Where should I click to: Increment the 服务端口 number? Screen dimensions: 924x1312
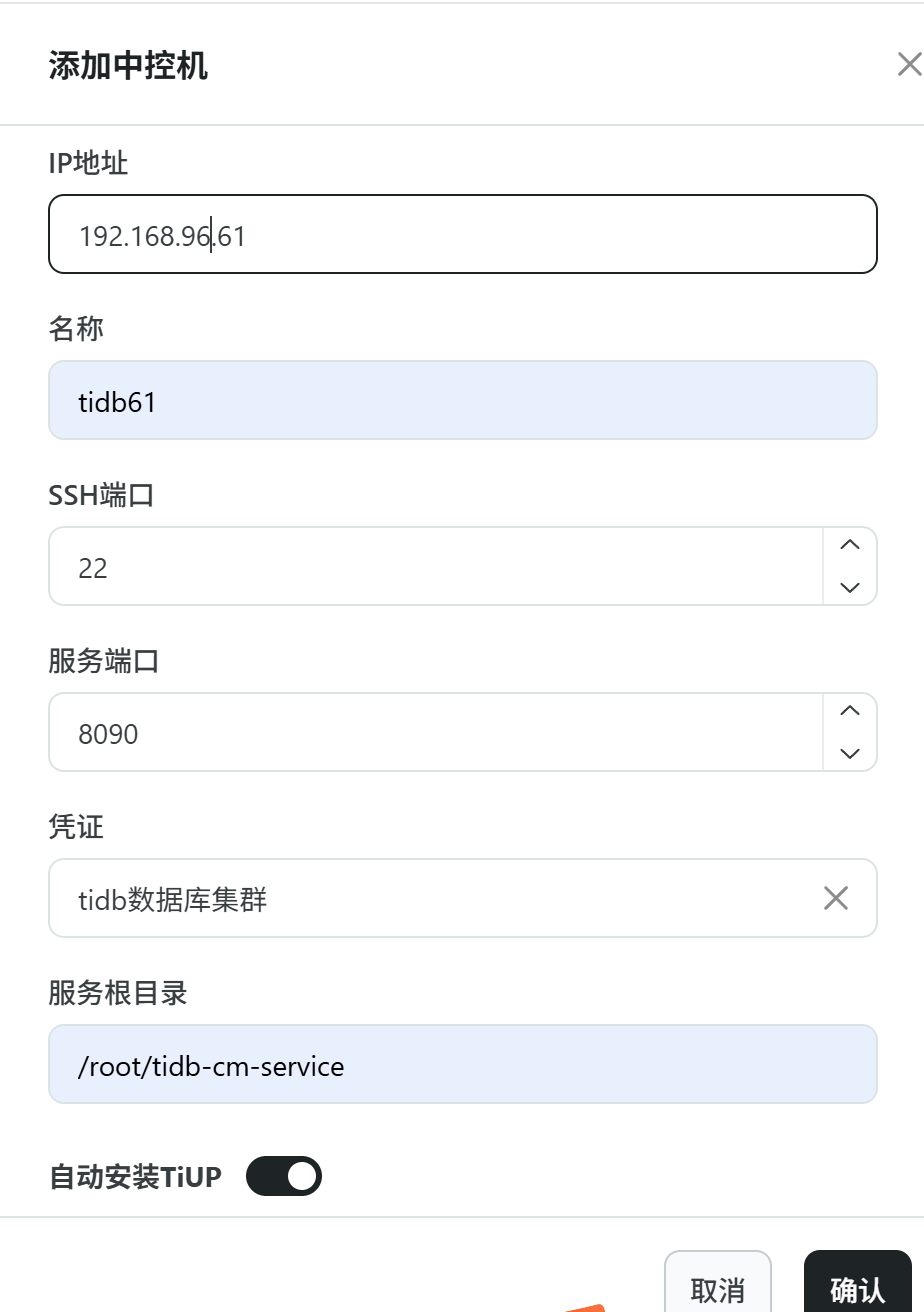(850, 712)
